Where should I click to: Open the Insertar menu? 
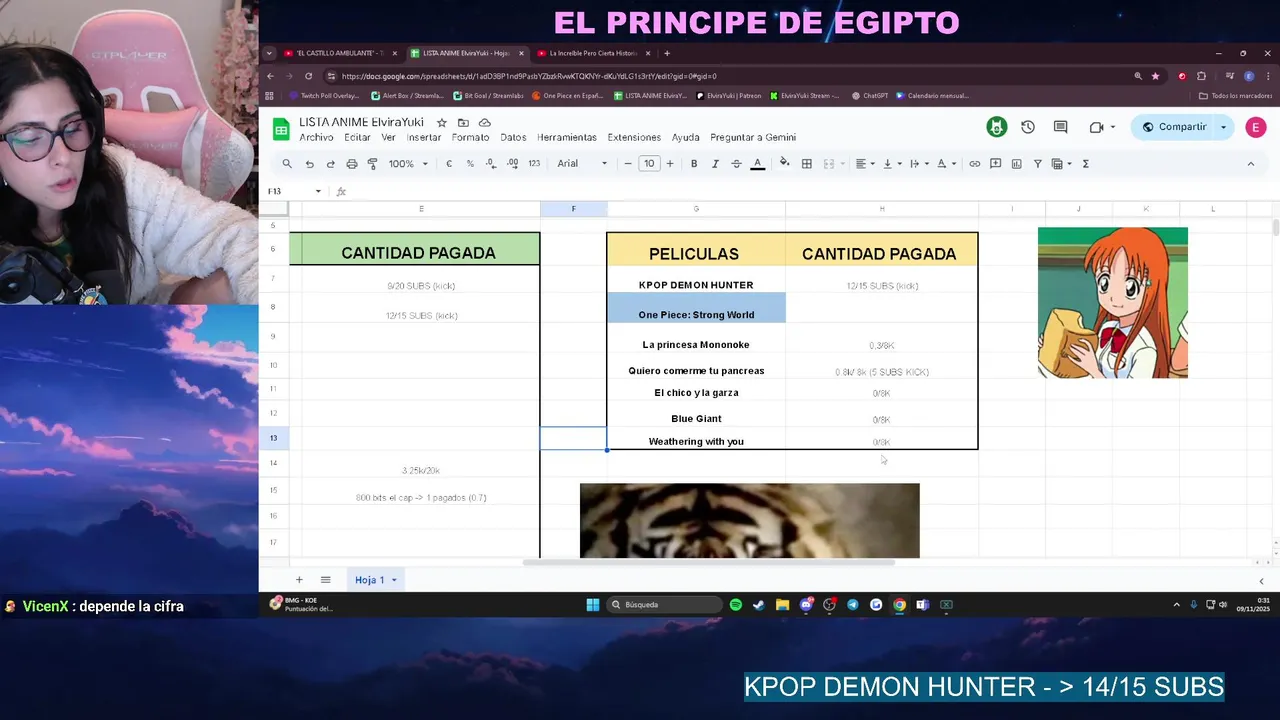tap(424, 137)
